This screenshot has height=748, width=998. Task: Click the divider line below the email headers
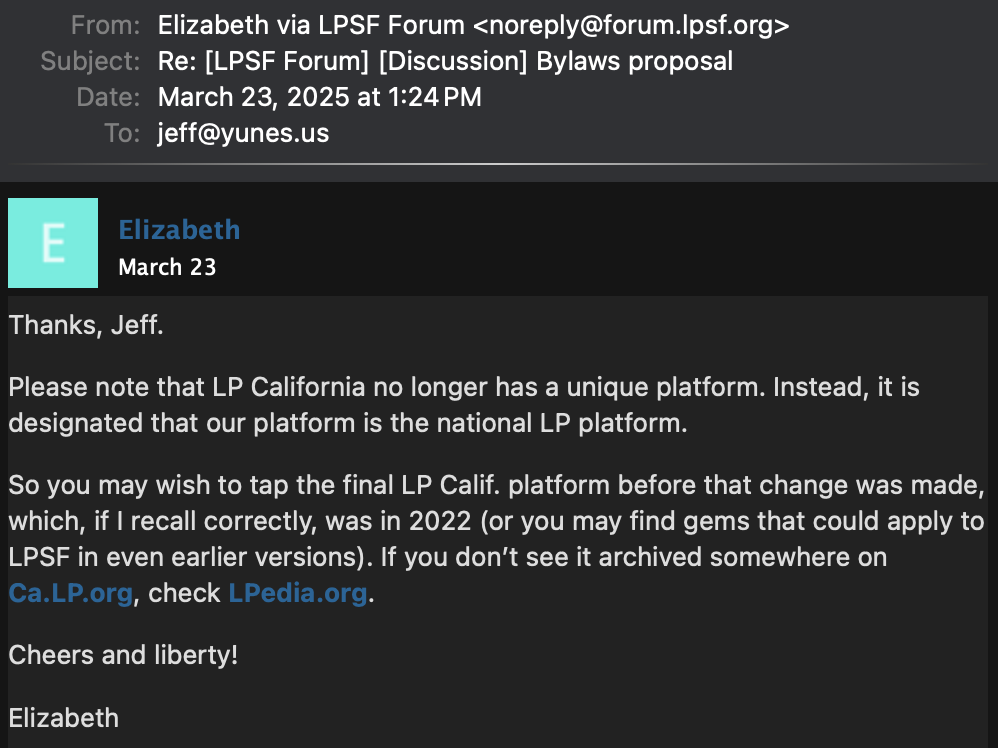click(496, 164)
